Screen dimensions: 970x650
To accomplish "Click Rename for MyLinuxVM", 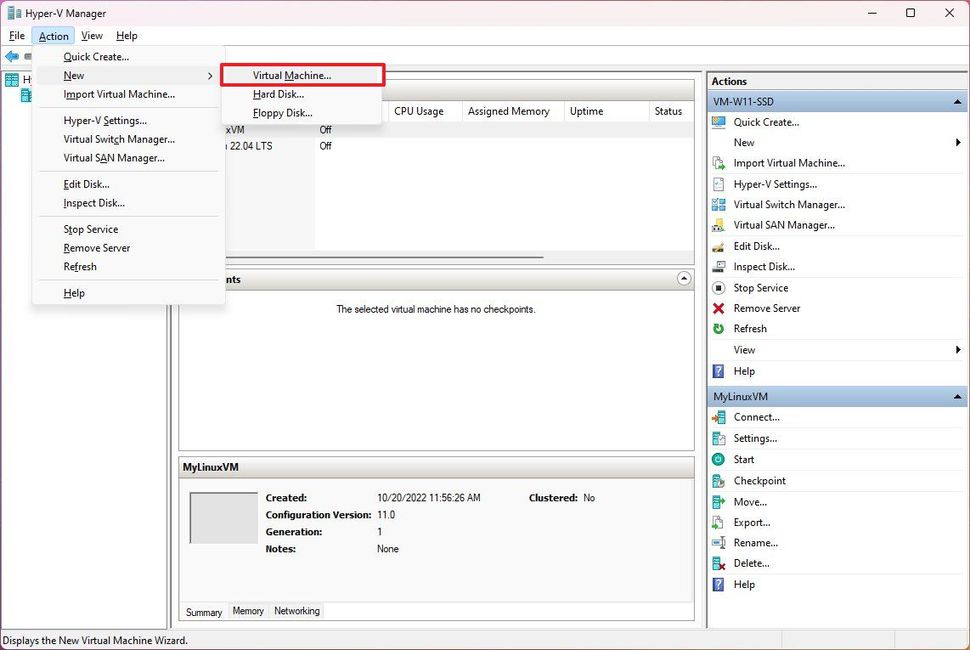I will pos(752,542).
